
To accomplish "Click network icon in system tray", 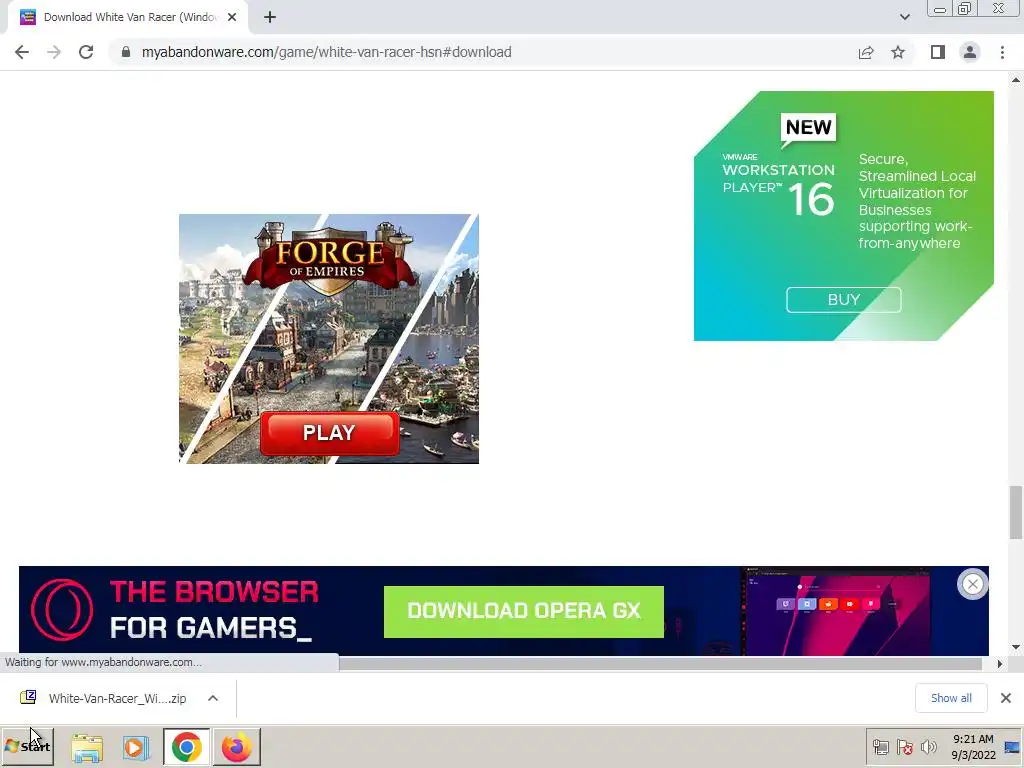I will click(x=880, y=747).
